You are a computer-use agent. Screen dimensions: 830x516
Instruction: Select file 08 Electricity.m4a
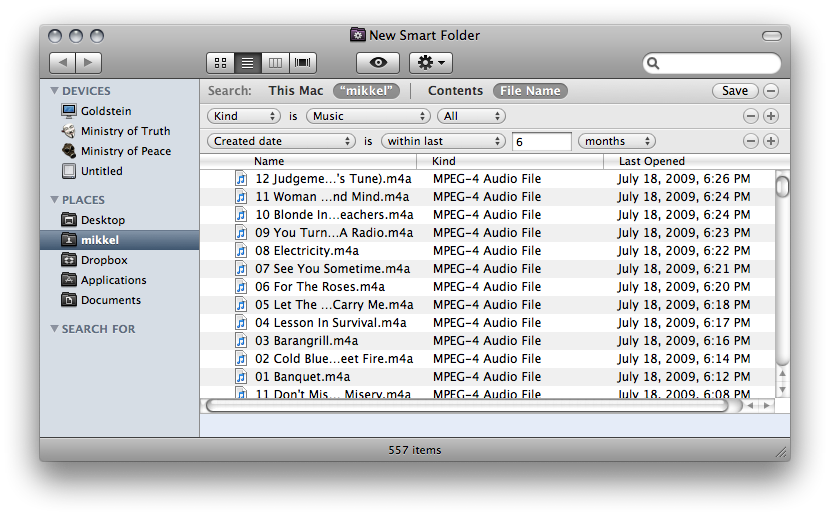point(488,251)
